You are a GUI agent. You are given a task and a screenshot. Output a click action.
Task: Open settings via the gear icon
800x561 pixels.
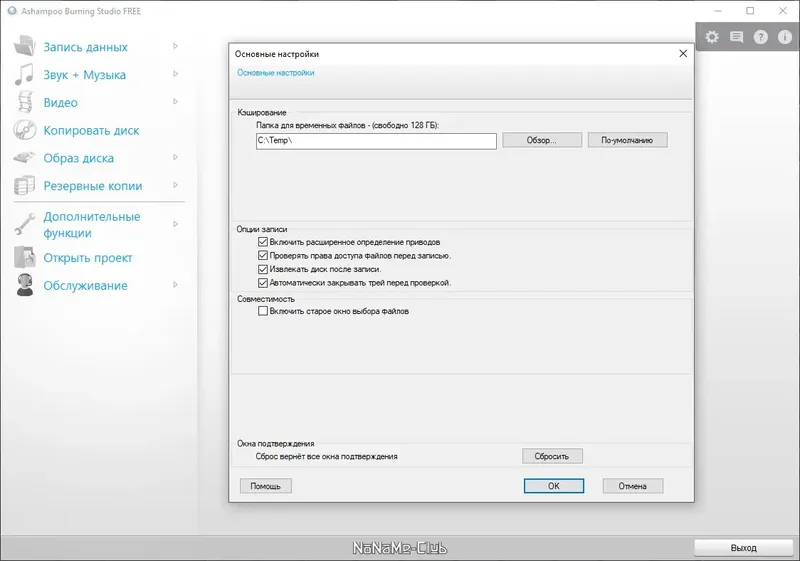712,37
